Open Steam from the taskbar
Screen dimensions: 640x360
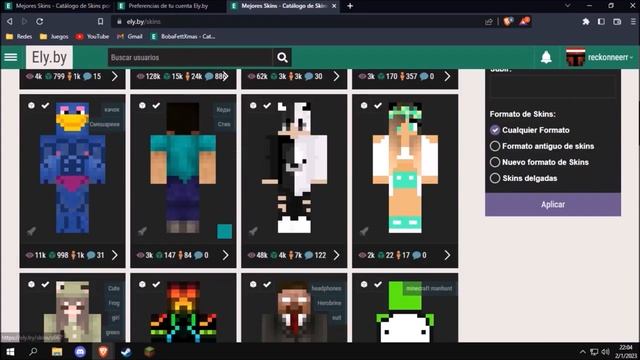click(x=126, y=351)
